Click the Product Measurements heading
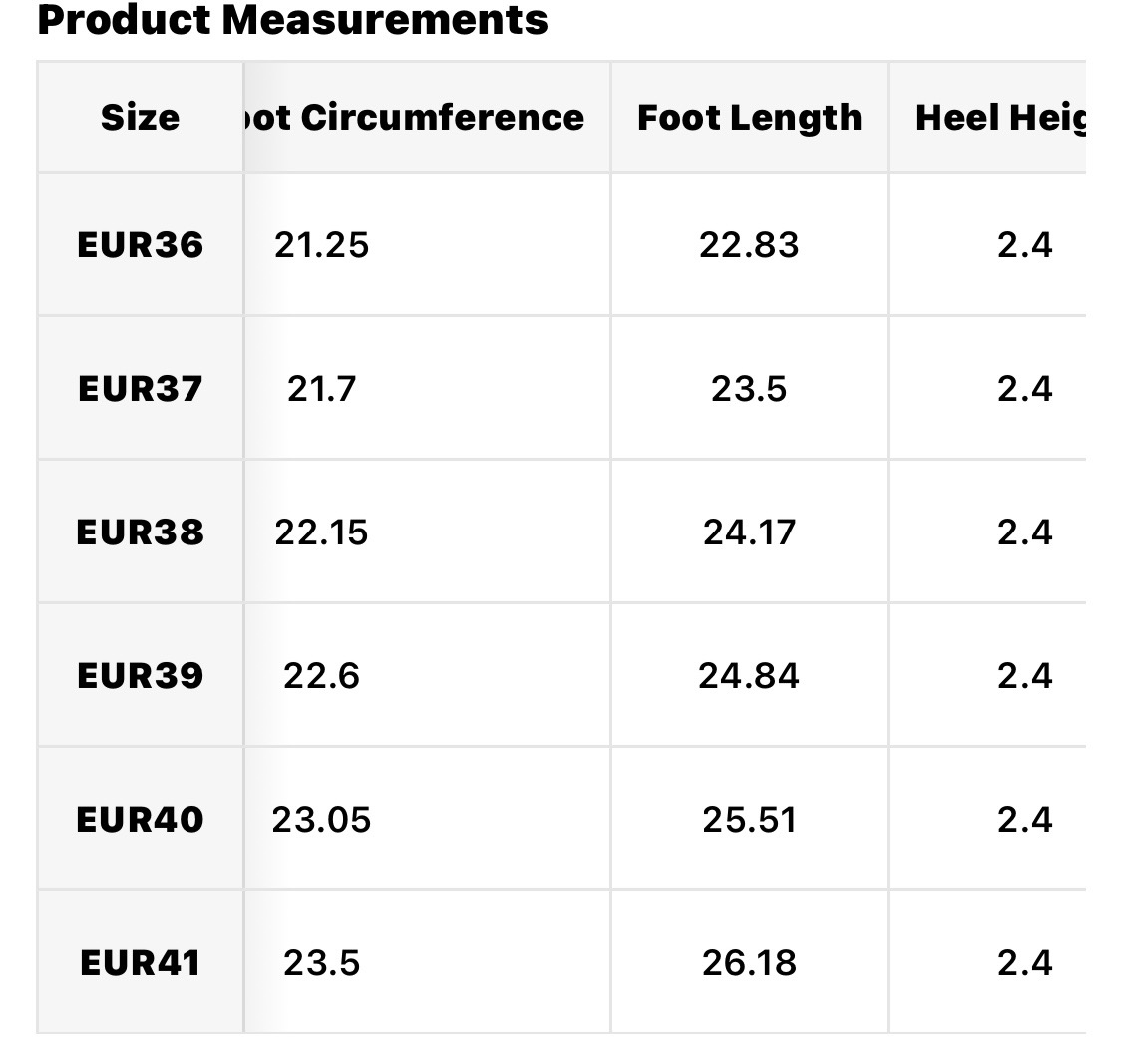 click(292, 20)
